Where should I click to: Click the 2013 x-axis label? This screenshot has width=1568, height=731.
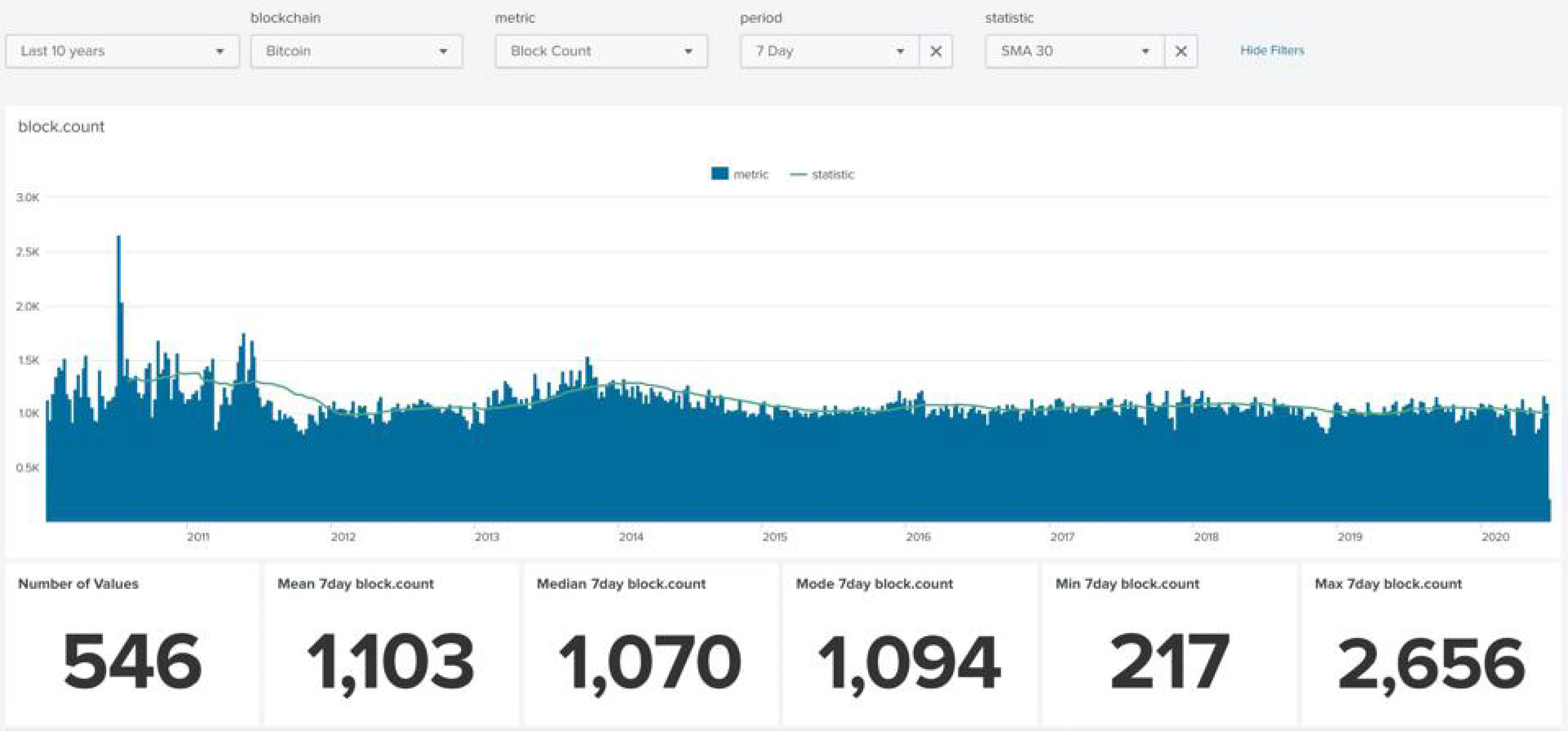487,537
